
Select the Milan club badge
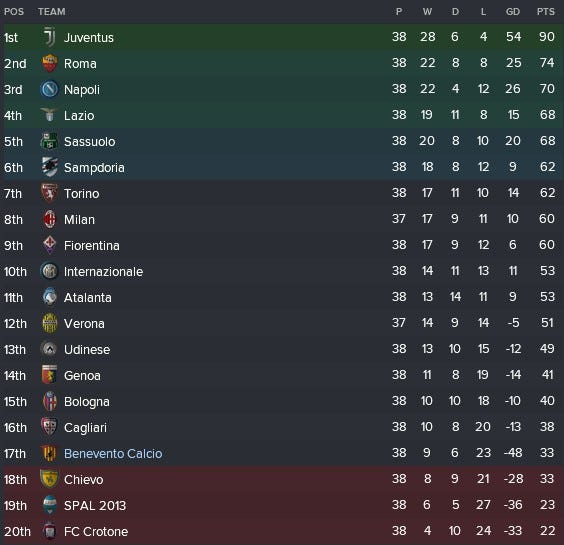point(49,219)
